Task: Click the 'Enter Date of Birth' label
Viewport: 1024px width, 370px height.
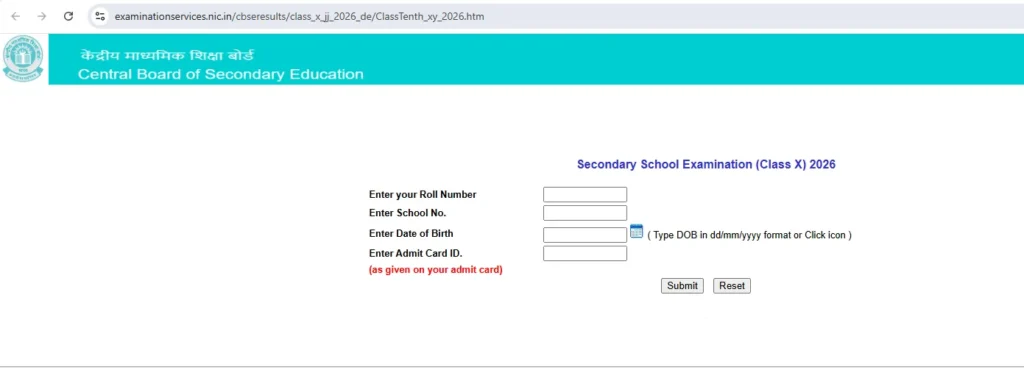Action: [x=411, y=233]
